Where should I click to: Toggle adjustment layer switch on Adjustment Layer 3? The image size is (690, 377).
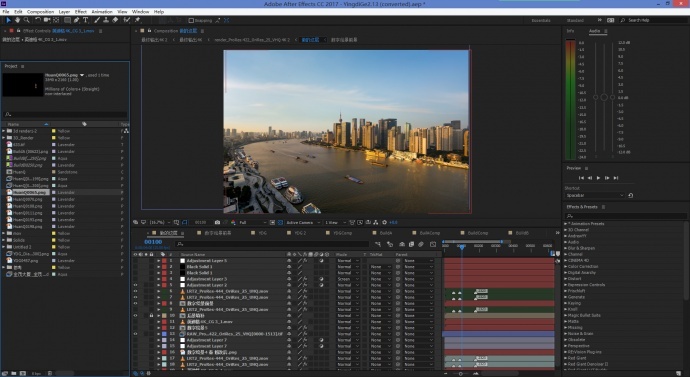pos(321,279)
